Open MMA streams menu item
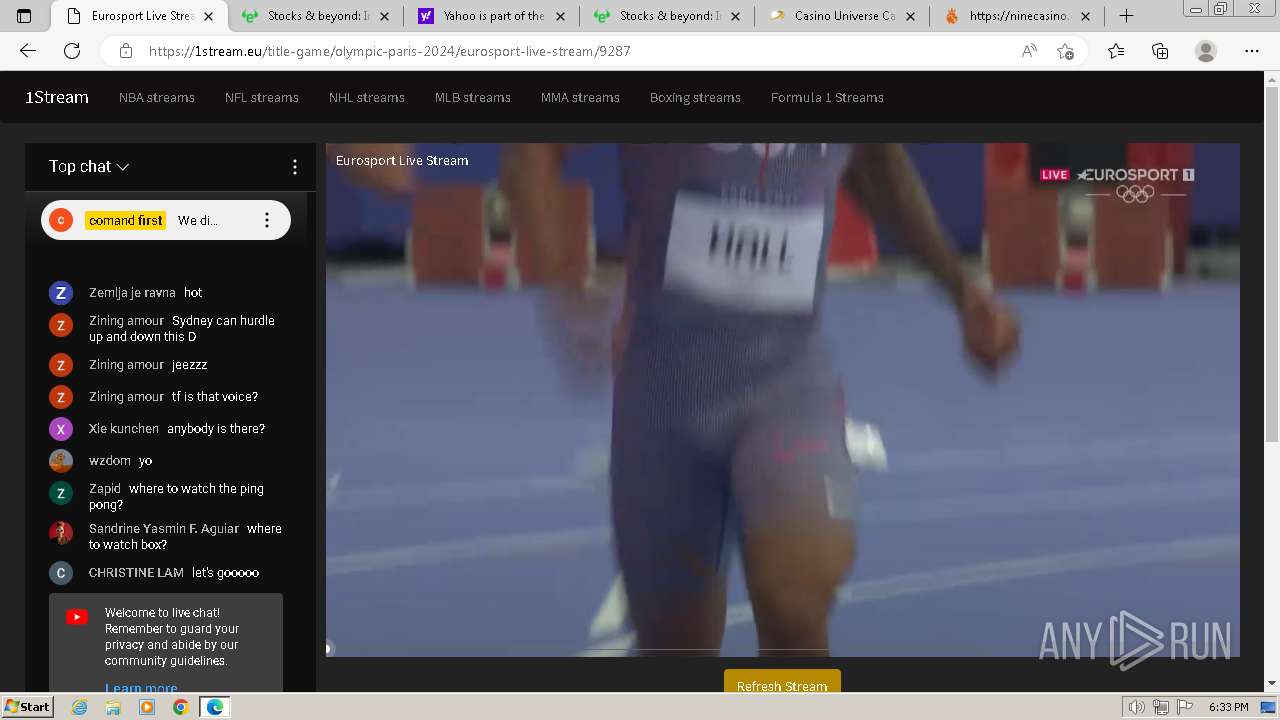This screenshot has width=1280, height=720. [x=580, y=97]
